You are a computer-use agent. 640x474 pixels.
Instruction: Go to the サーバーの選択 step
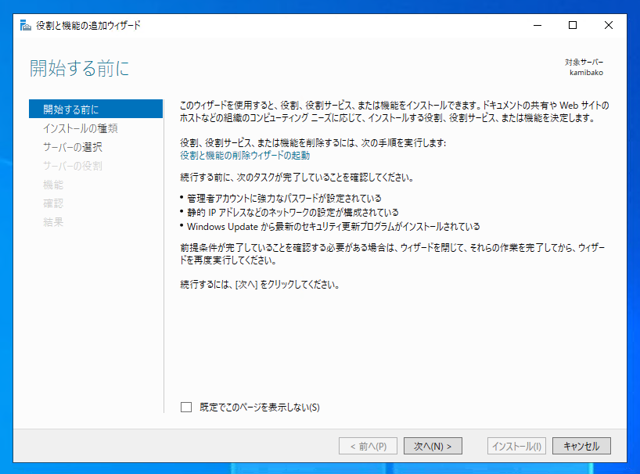pyautogui.click(x=73, y=147)
